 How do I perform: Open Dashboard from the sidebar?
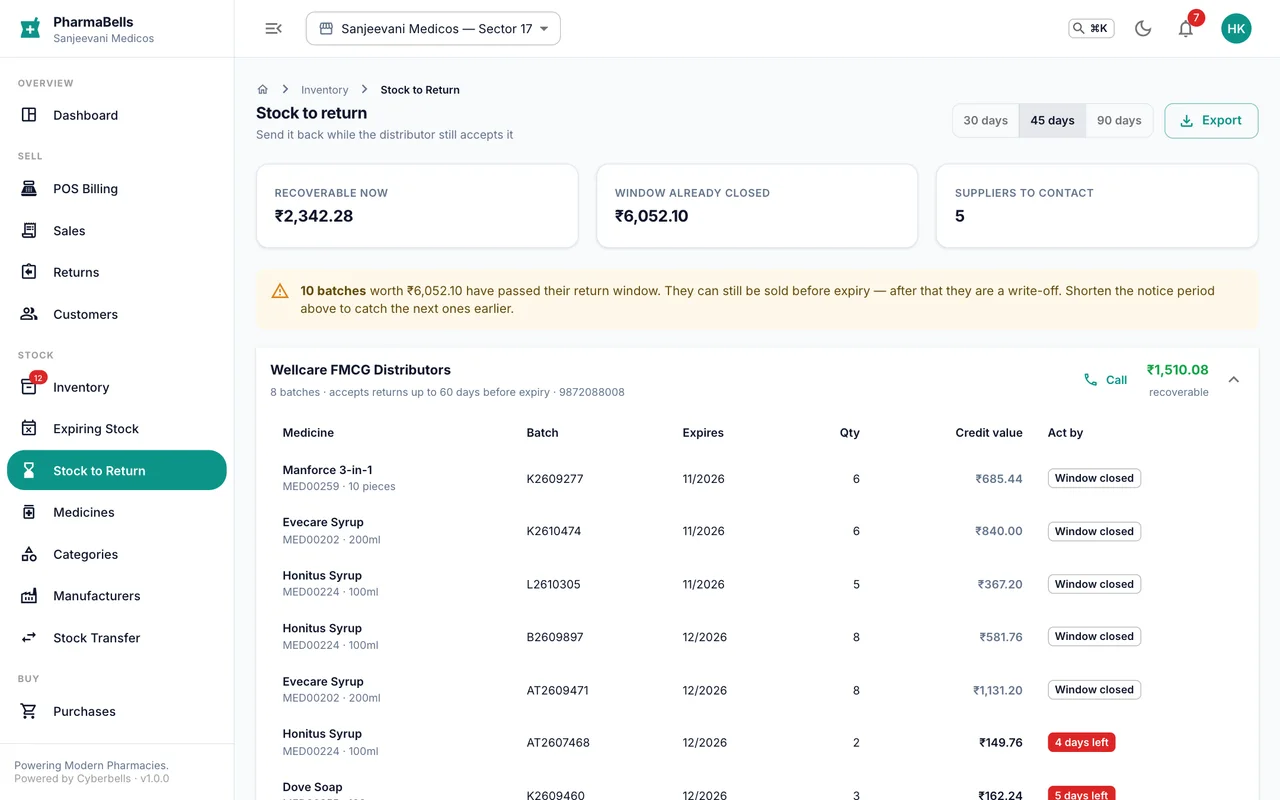(117, 115)
